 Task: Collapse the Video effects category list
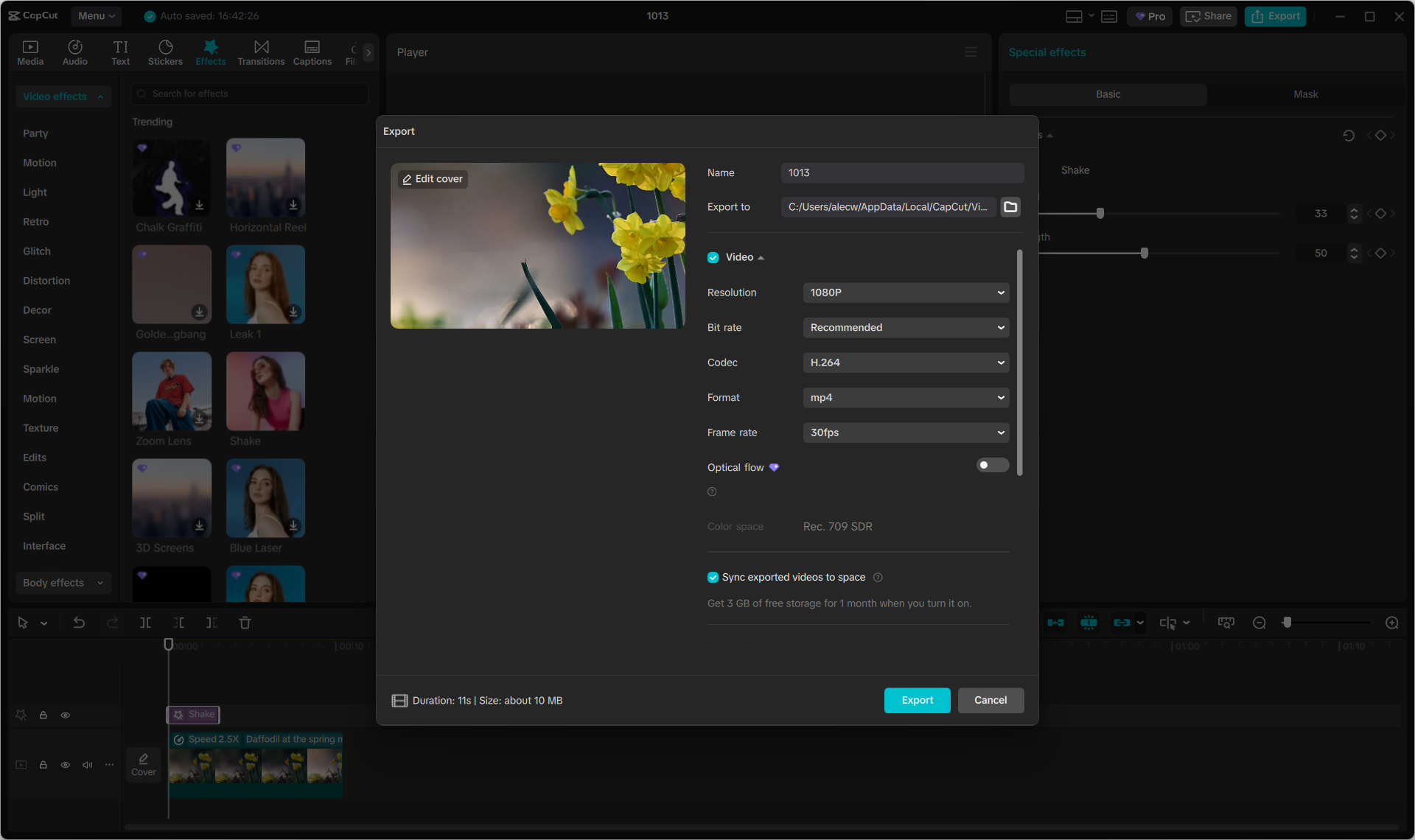pos(63,97)
